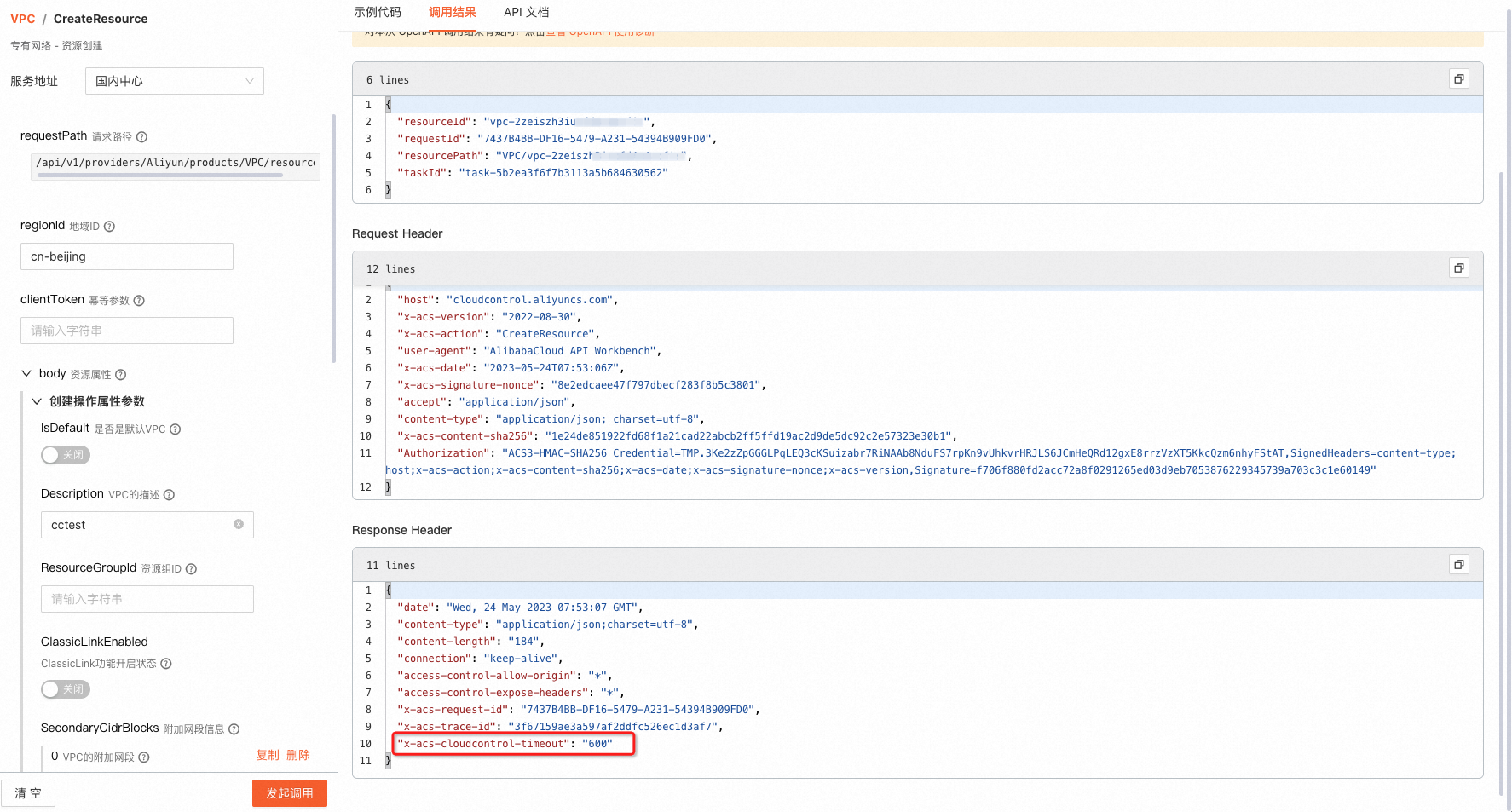This screenshot has height=812, width=1512.
Task: Click the response date header line
Action: coord(520,608)
